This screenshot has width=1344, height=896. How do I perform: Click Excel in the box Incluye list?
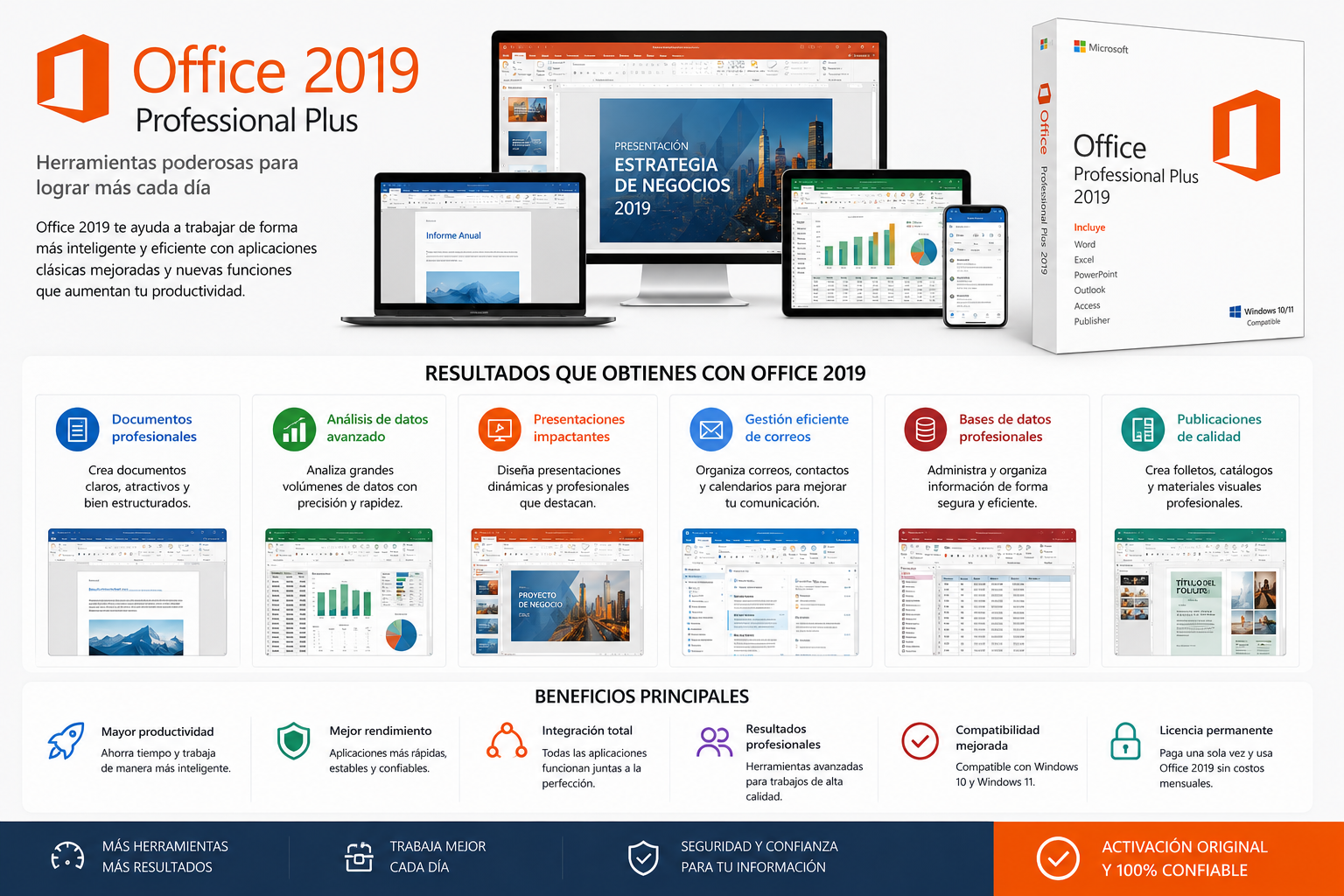[x=1084, y=260]
